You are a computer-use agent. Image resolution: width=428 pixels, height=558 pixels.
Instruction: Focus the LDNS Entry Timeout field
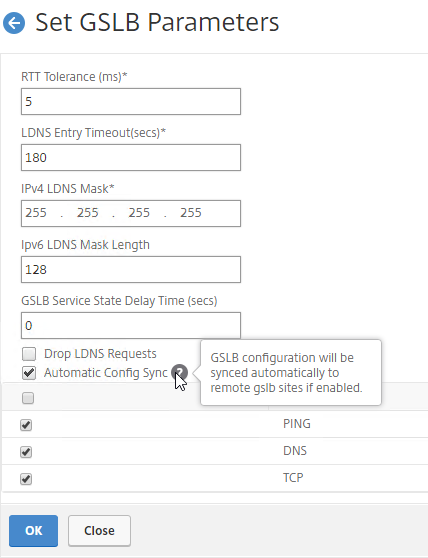(131, 157)
